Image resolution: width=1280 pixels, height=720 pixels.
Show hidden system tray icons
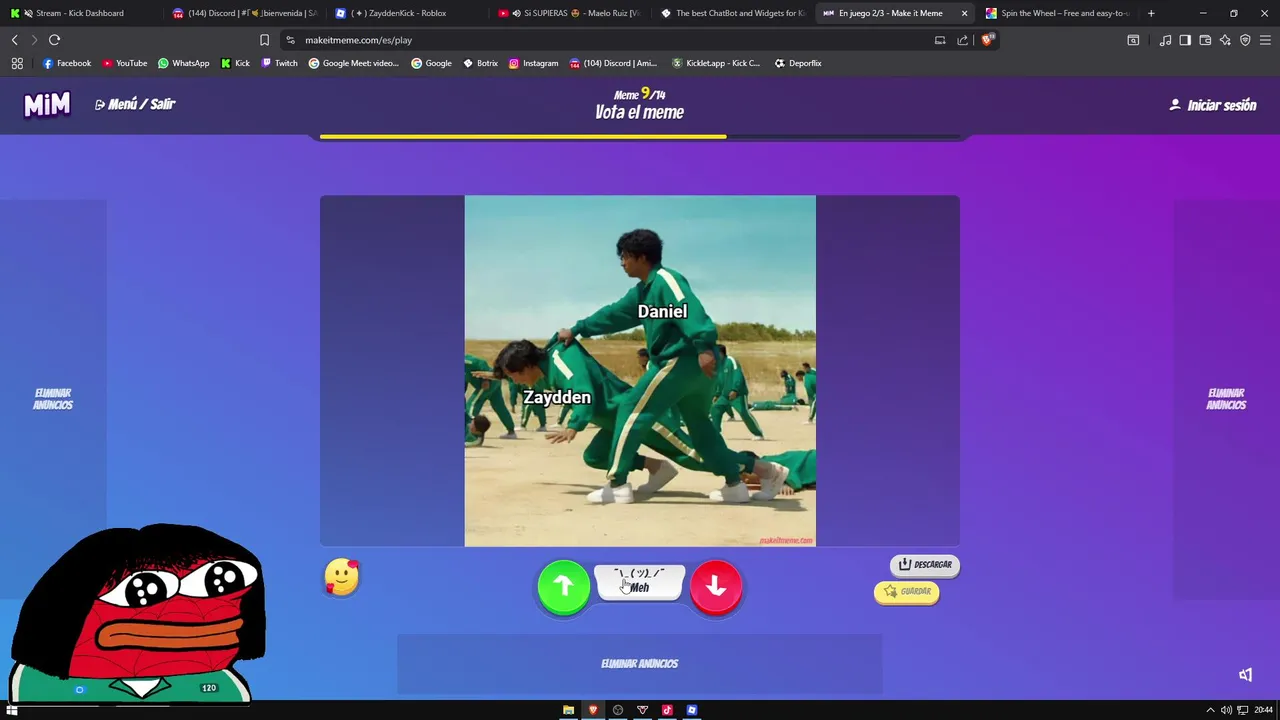tap(1210, 710)
